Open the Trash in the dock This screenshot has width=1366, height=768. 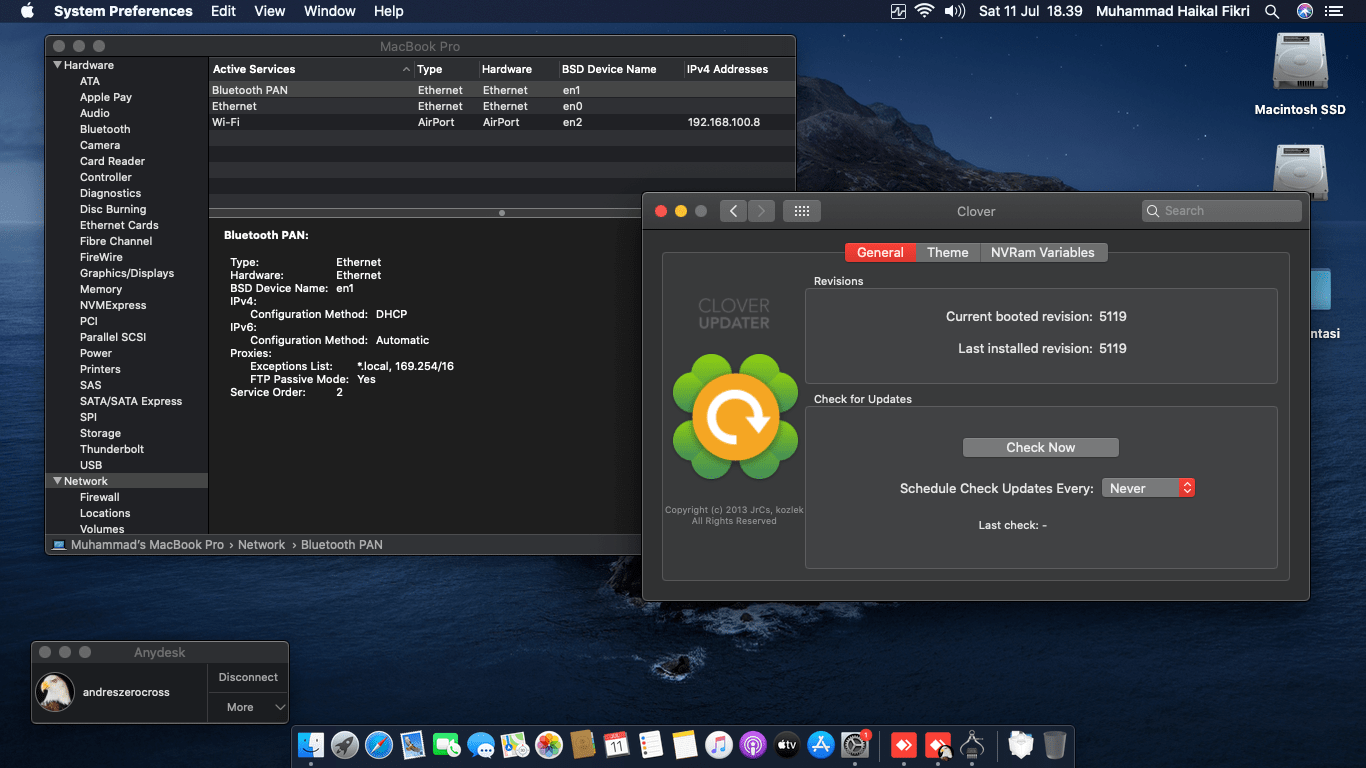point(1054,744)
